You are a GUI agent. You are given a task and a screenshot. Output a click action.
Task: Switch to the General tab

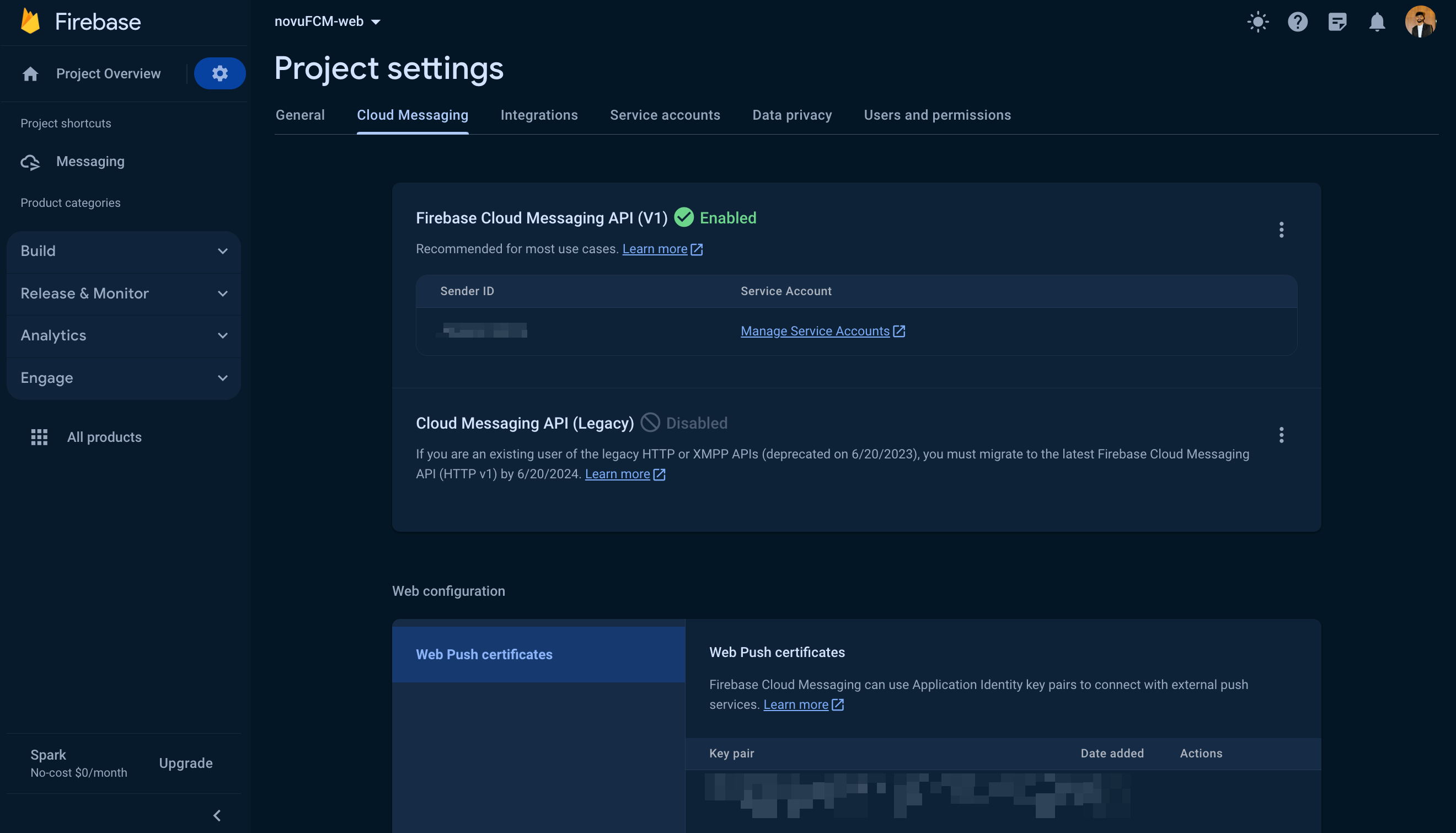[x=299, y=115]
